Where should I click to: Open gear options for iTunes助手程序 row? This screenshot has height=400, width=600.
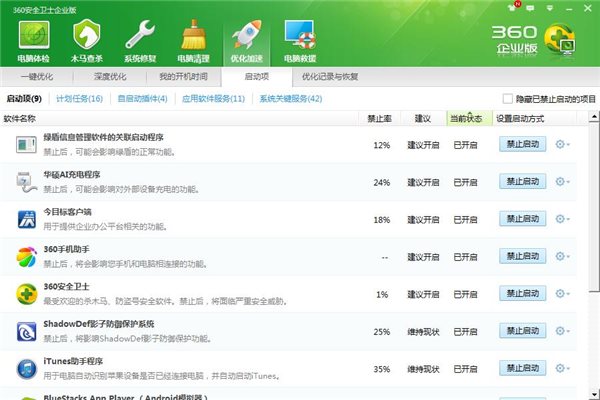click(x=562, y=368)
